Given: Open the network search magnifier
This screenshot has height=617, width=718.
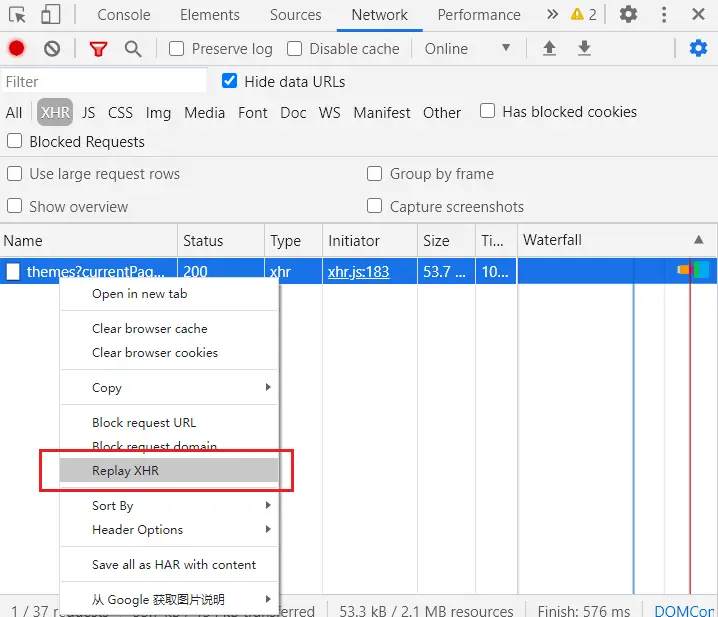Looking at the screenshot, I should (133, 49).
